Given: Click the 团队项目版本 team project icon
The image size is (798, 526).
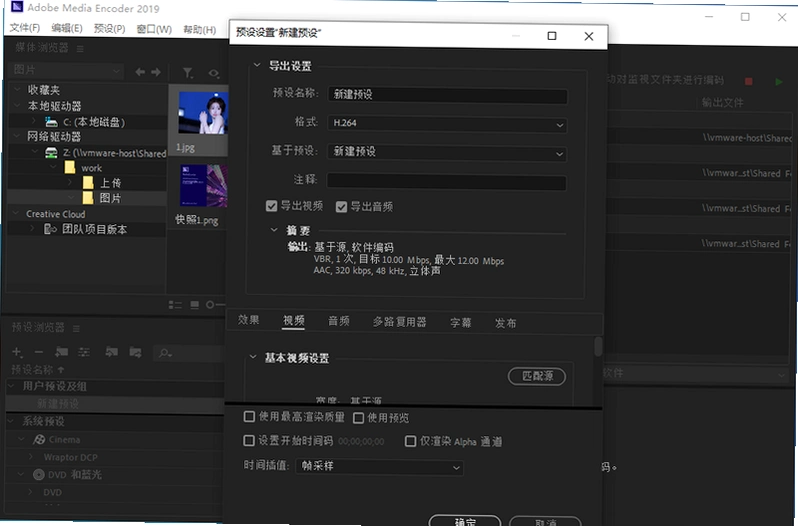Looking at the screenshot, I should click(50, 229).
